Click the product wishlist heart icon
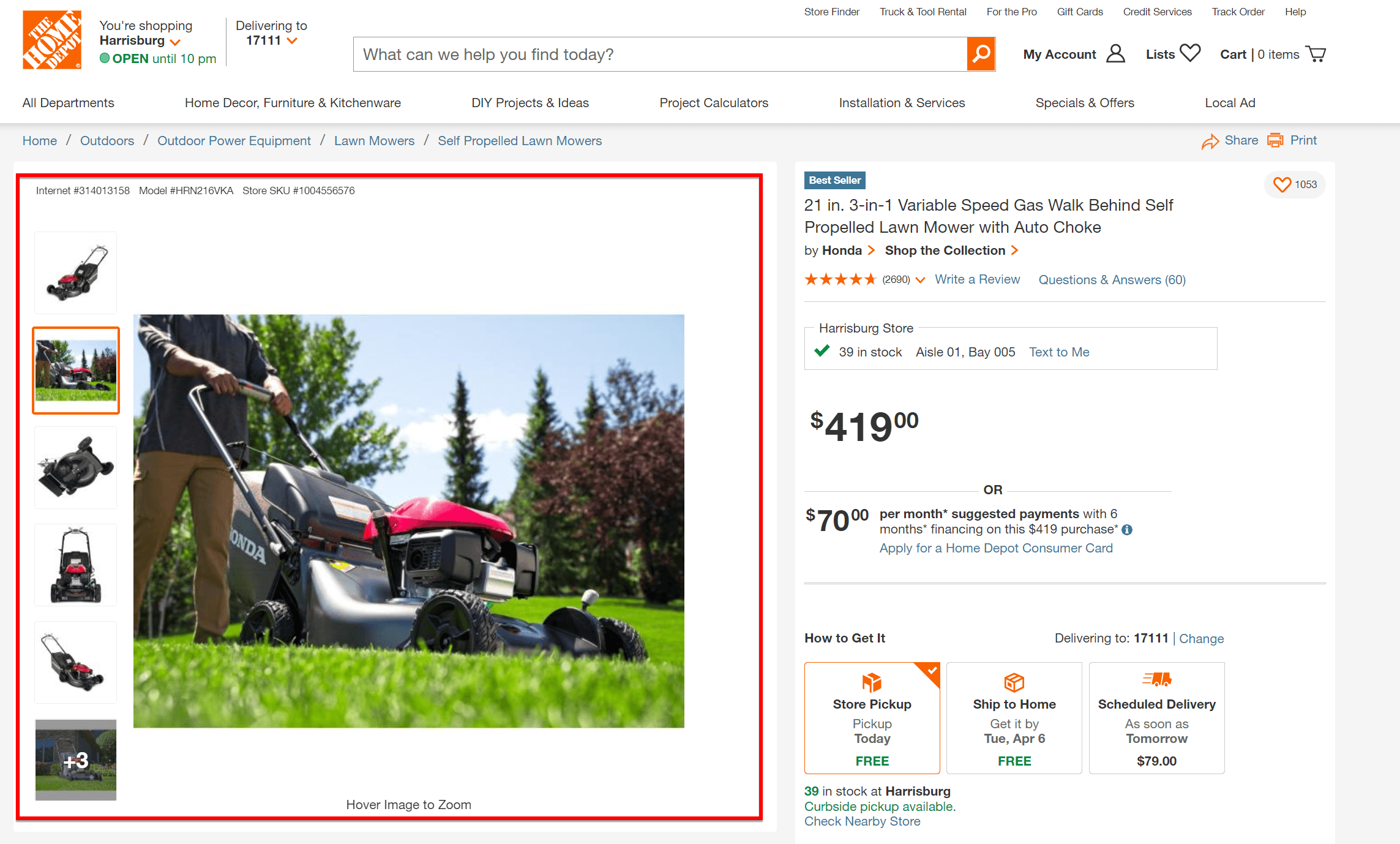The height and width of the screenshot is (844, 1400). 1283,185
